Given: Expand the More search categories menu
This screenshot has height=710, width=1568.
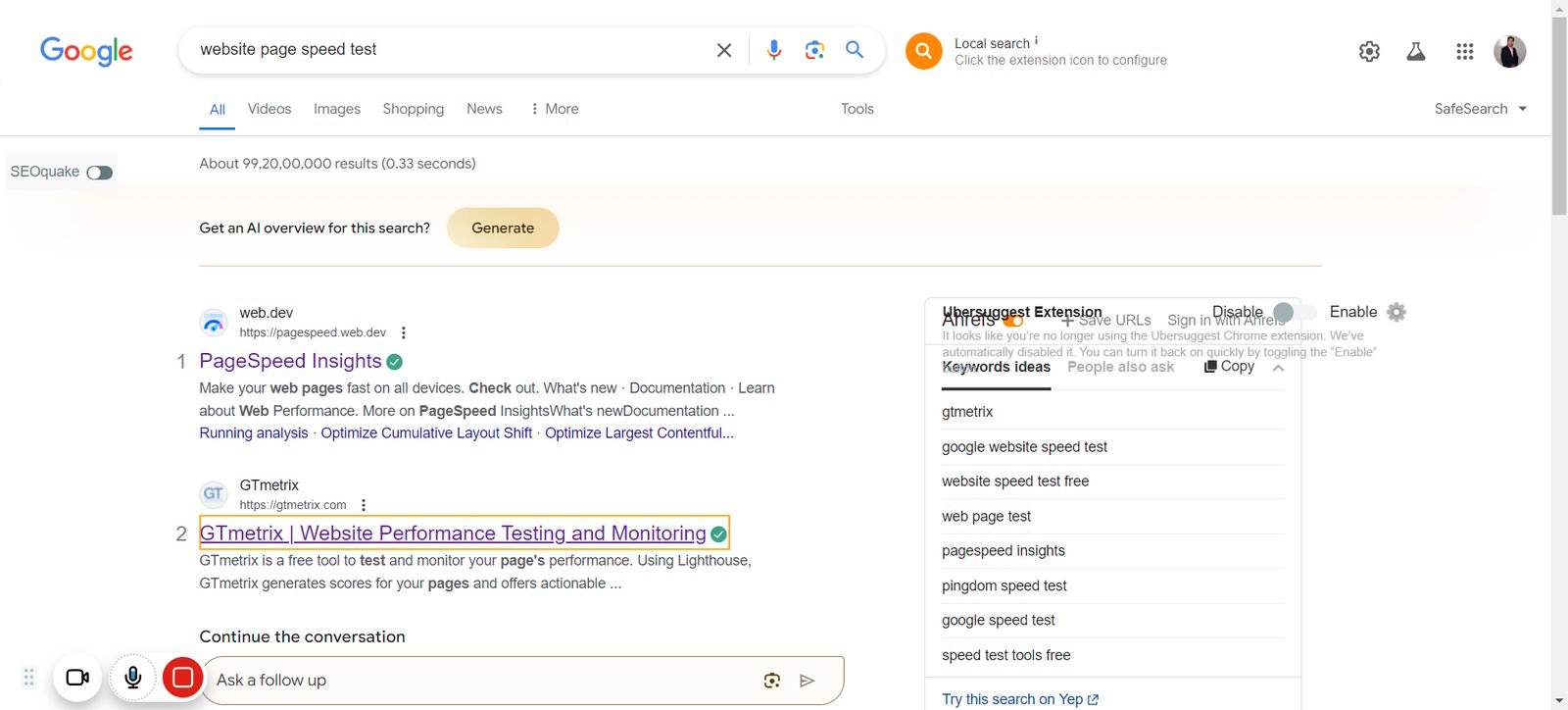Looking at the screenshot, I should click(x=555, y=109).
